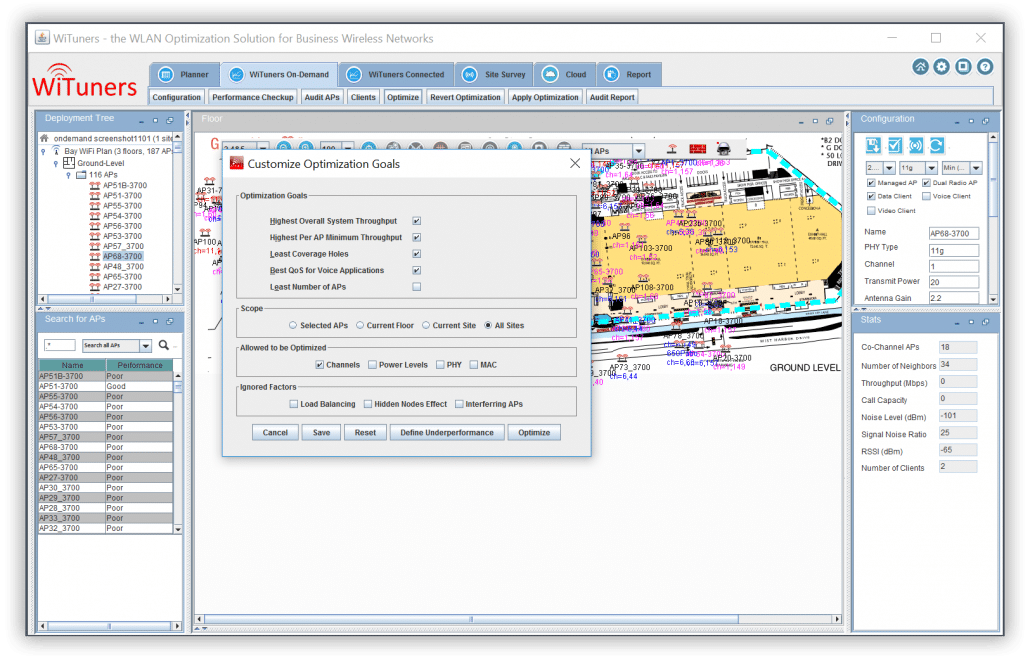Collapse the Bay WiFi Plan tree node
Image resolution: width=1030 pixels, height=659 pixels.
click(44, 152)
